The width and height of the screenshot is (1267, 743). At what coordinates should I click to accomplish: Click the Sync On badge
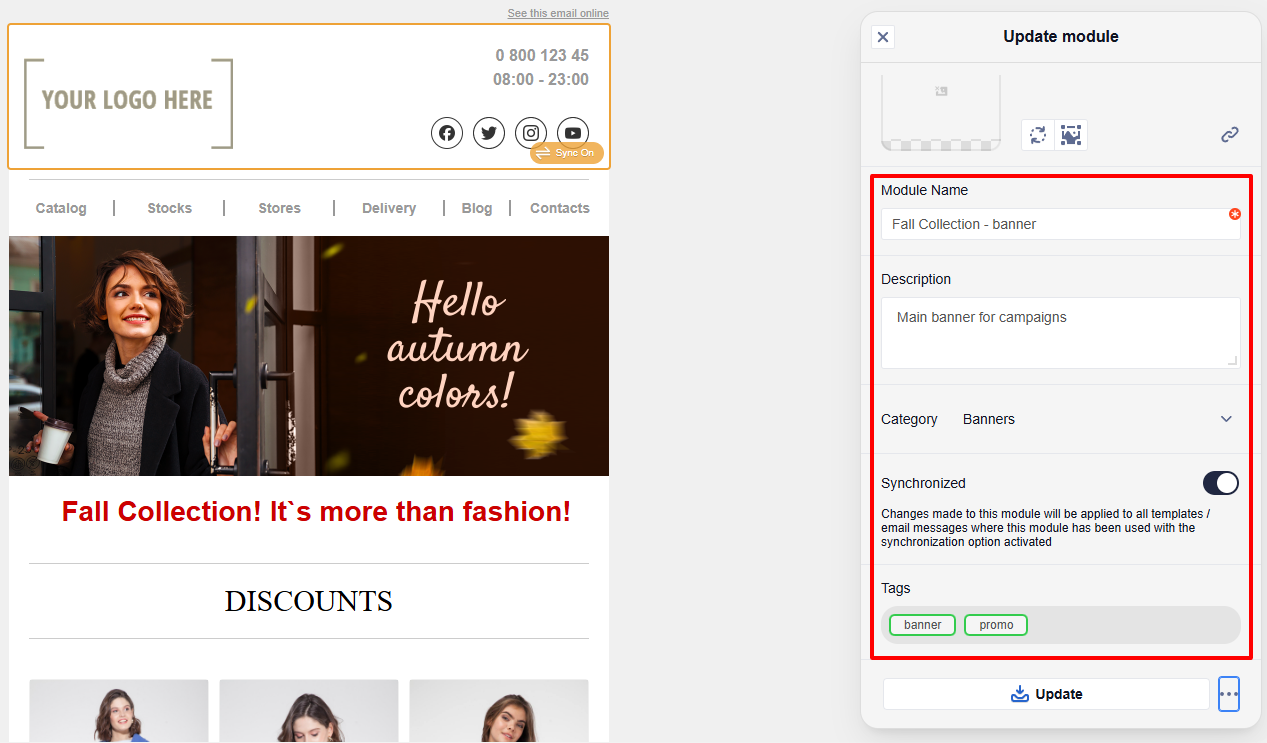pyautogui.click(x=567, y=153)
